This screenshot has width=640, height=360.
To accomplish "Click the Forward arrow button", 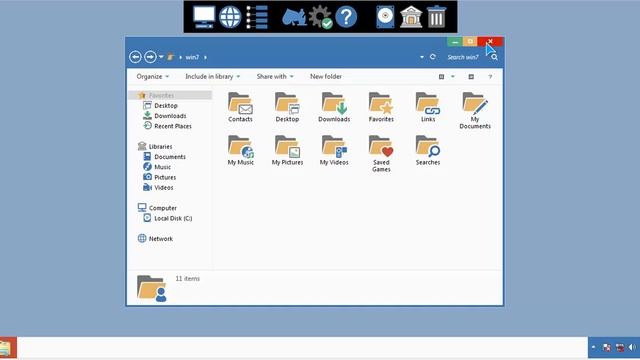I will (x=150, y=57).
